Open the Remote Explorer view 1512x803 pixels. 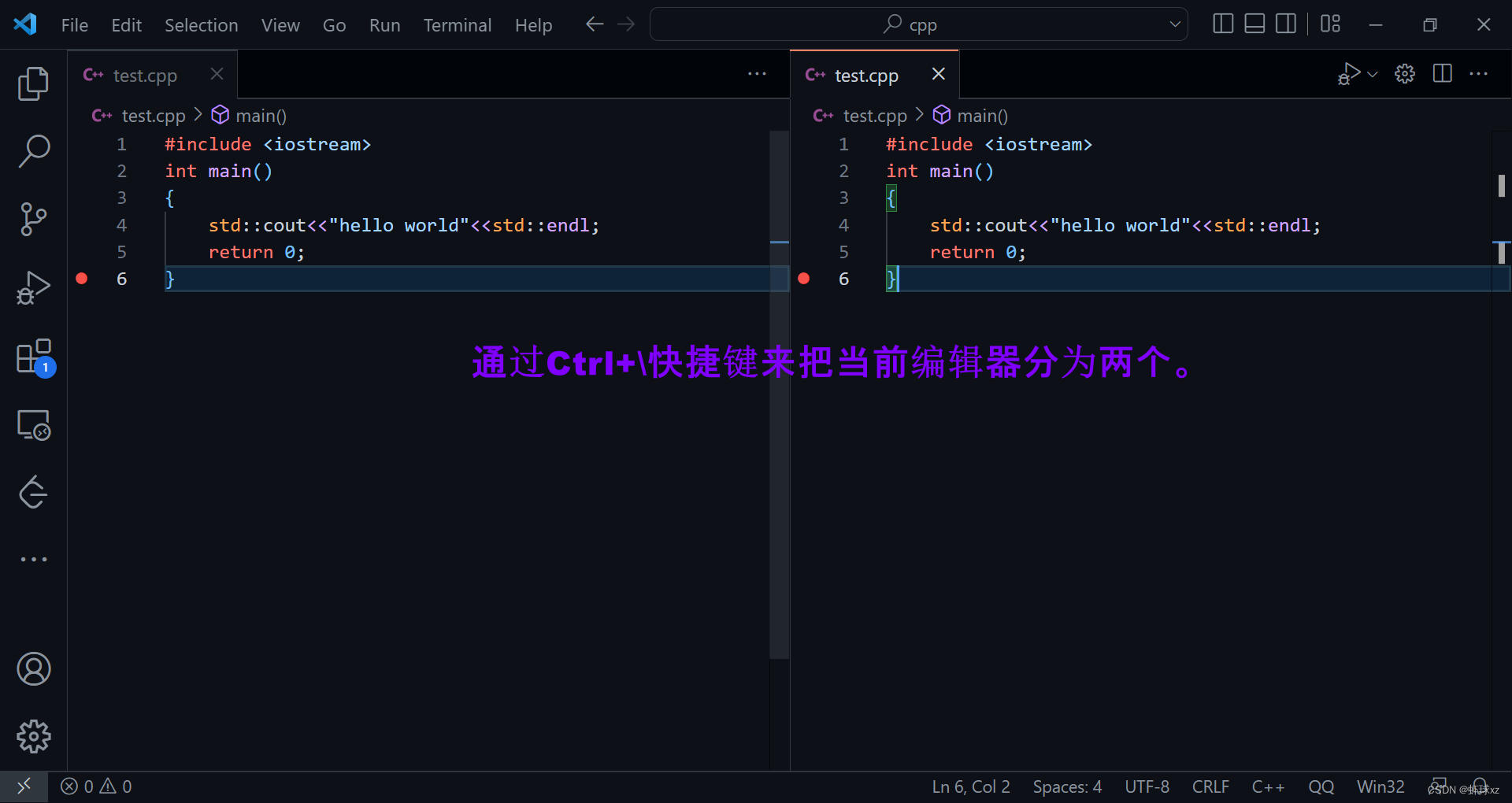click(33, 425)
